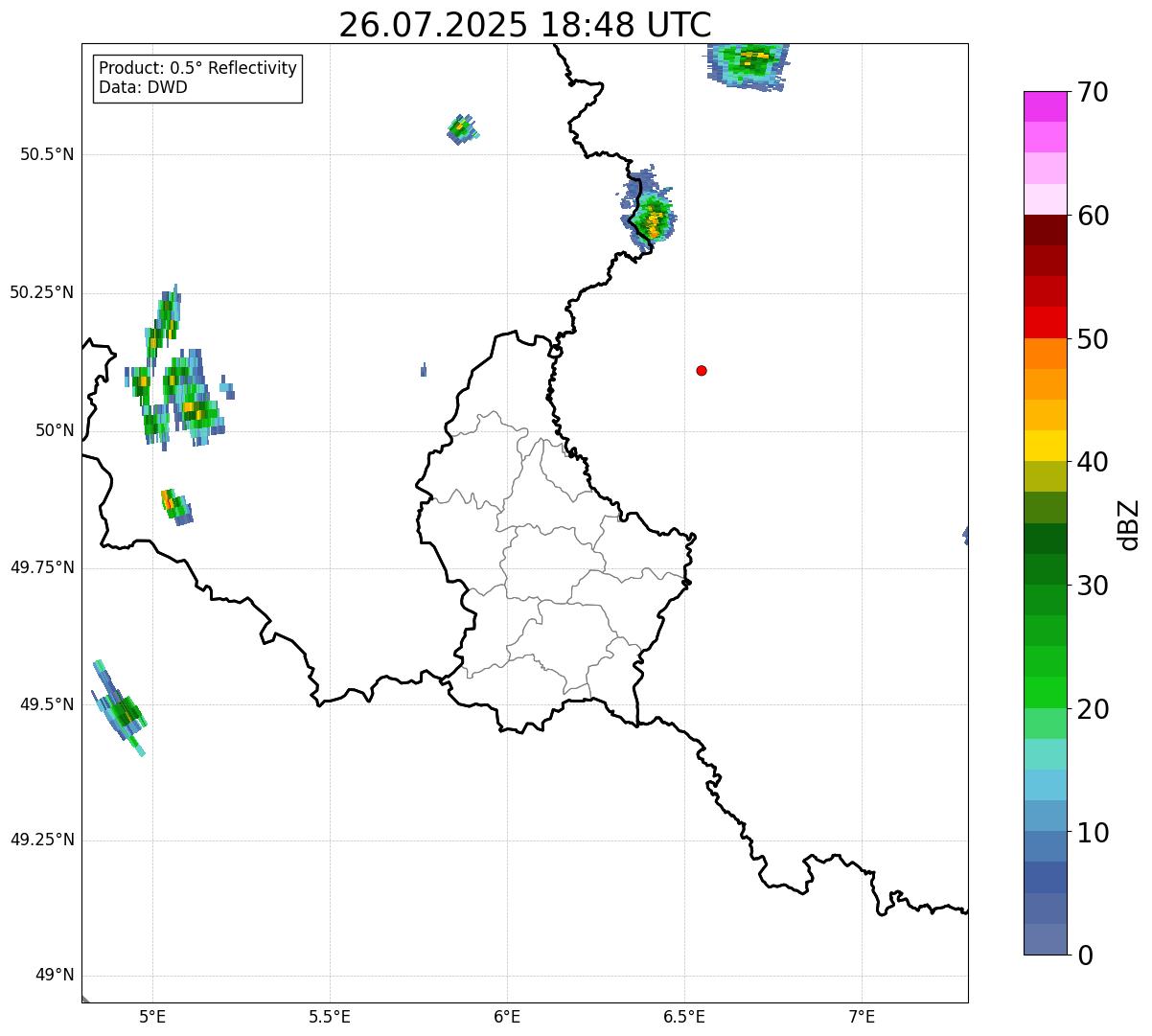Viewport: 1152px width, 1036px height.
Task: Click the bright red colorbar swatch above 50
Action: (1046, 322)
